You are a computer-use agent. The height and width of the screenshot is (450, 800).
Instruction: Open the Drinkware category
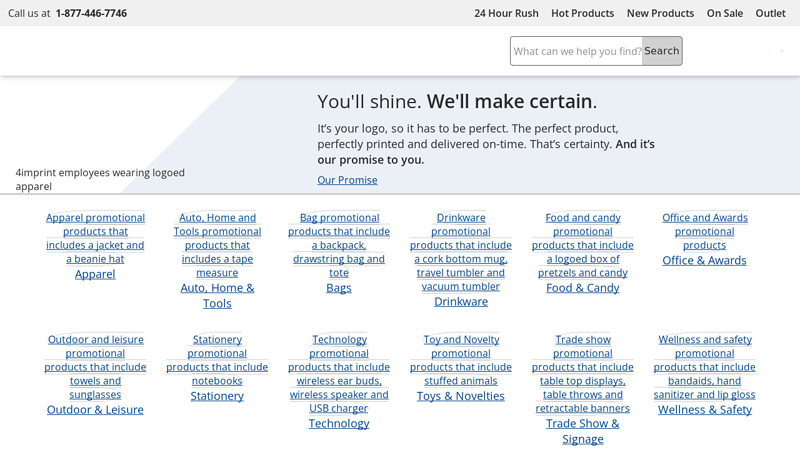click(461, 301)
